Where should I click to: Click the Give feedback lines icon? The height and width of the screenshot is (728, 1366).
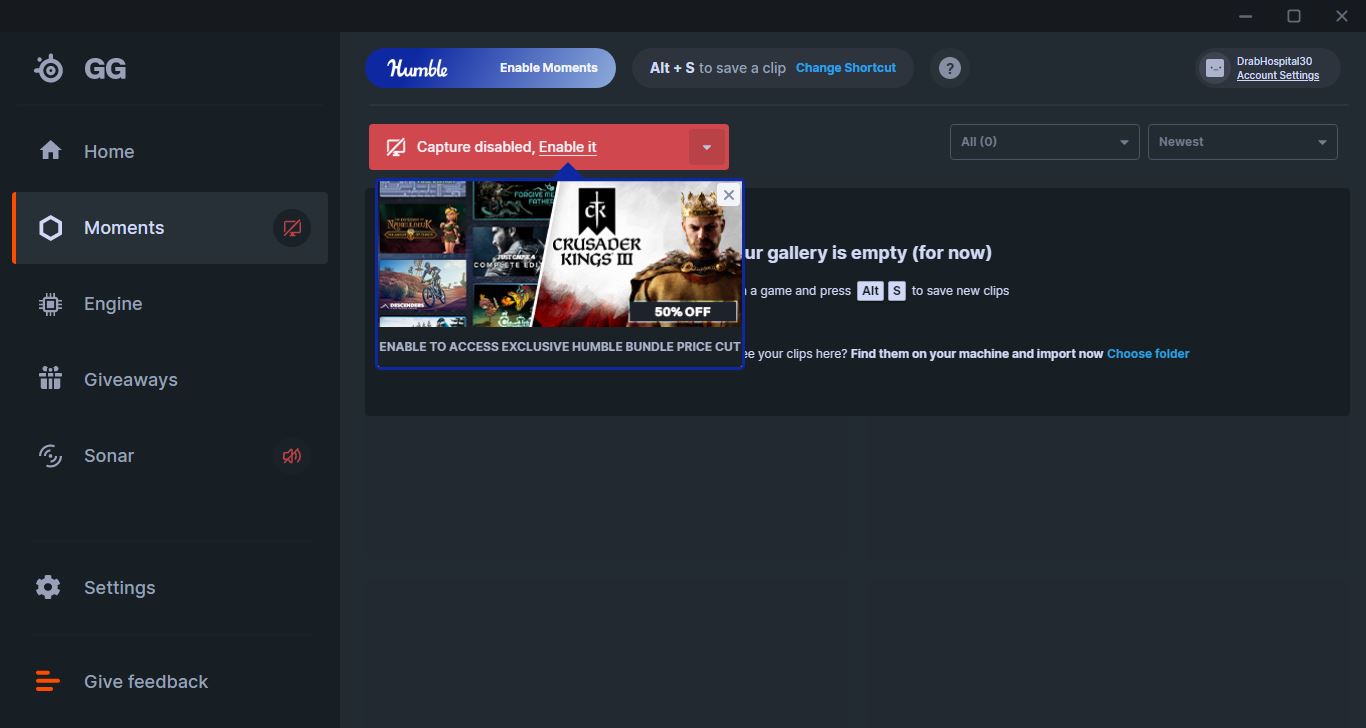point(48,681)
